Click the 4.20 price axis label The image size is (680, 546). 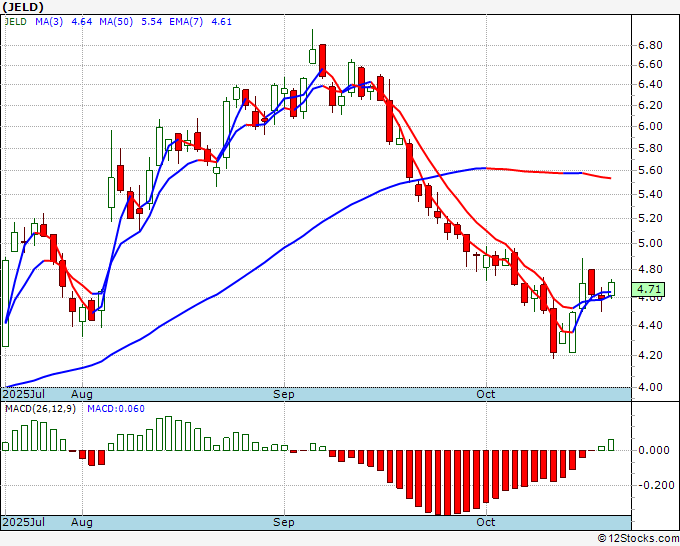point(650,355)
